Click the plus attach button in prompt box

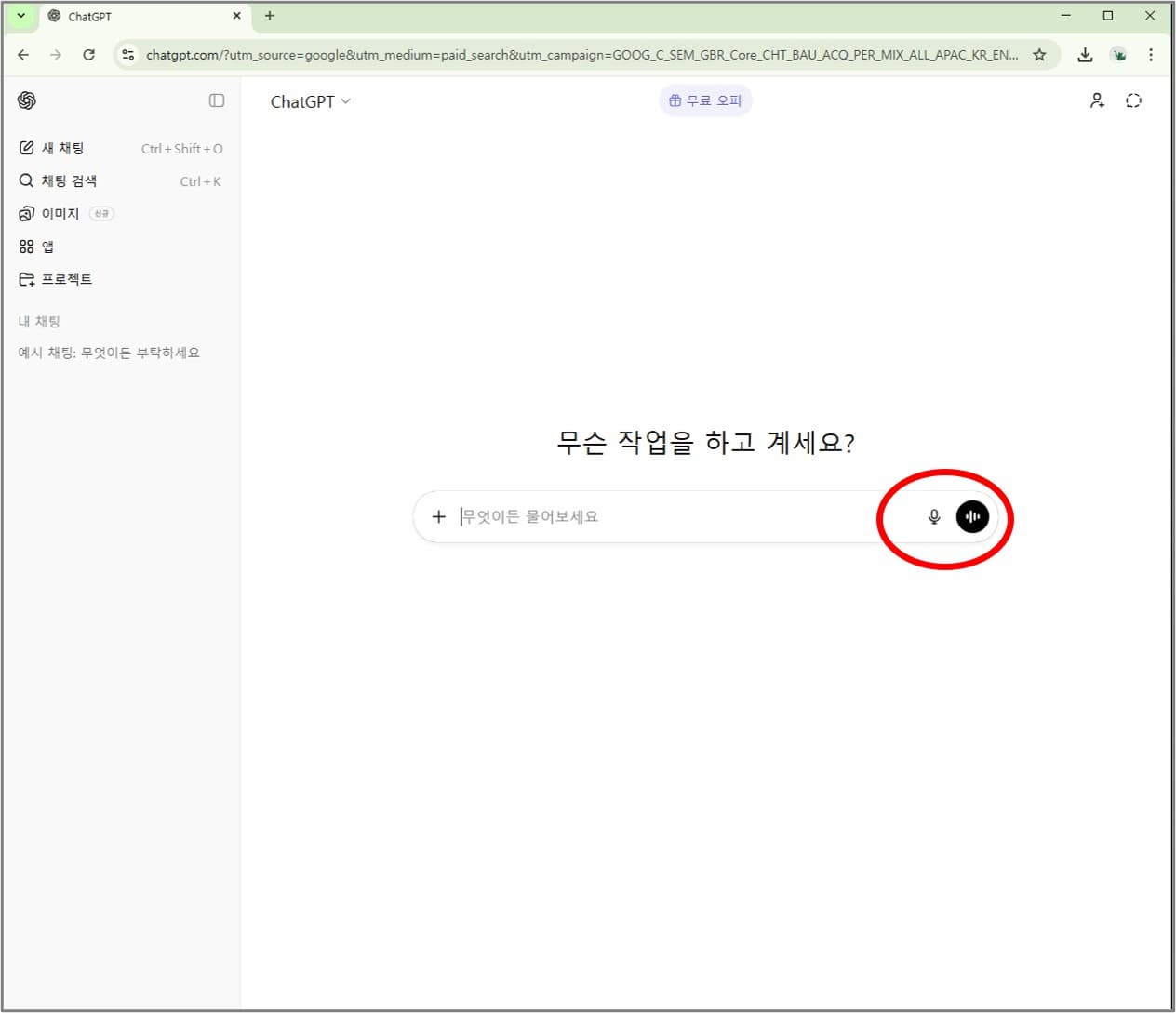[439, 516]
